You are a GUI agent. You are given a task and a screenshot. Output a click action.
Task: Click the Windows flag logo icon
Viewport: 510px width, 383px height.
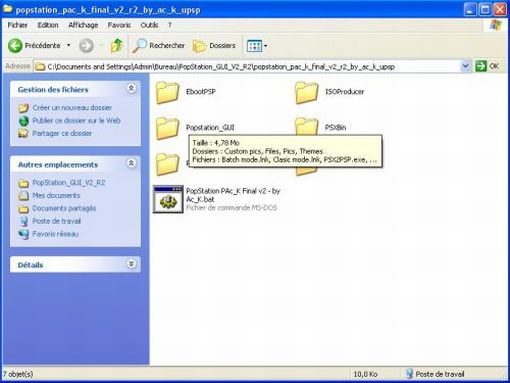[x=496, y=25]
